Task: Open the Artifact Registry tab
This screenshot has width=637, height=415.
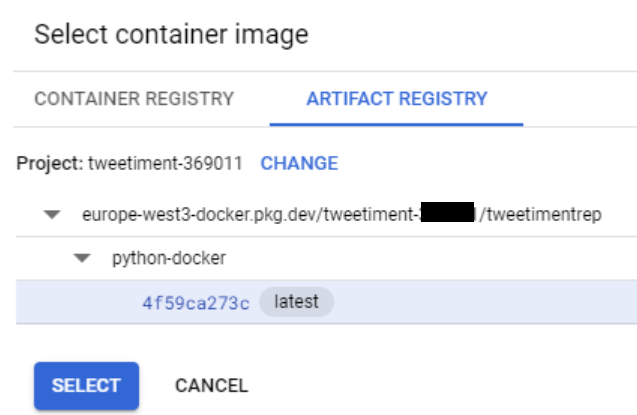Action: (x=397, y=99)
